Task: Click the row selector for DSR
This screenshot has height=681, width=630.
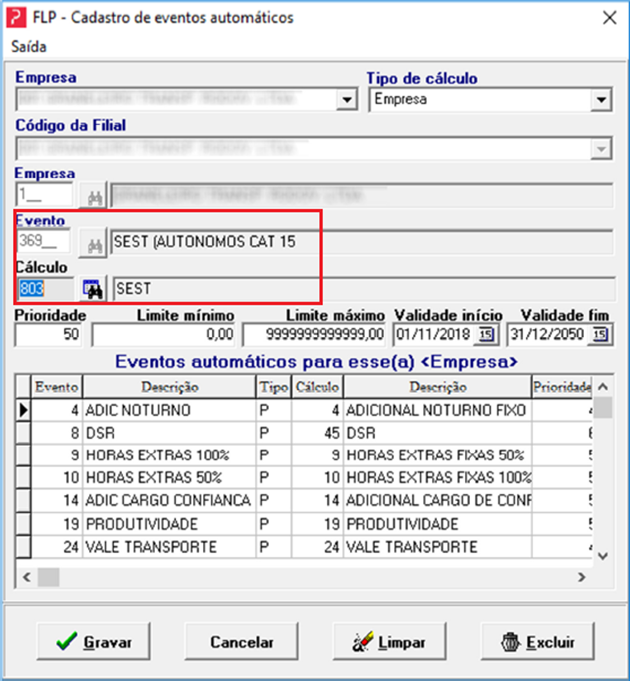Action: (x=23, y=433)
